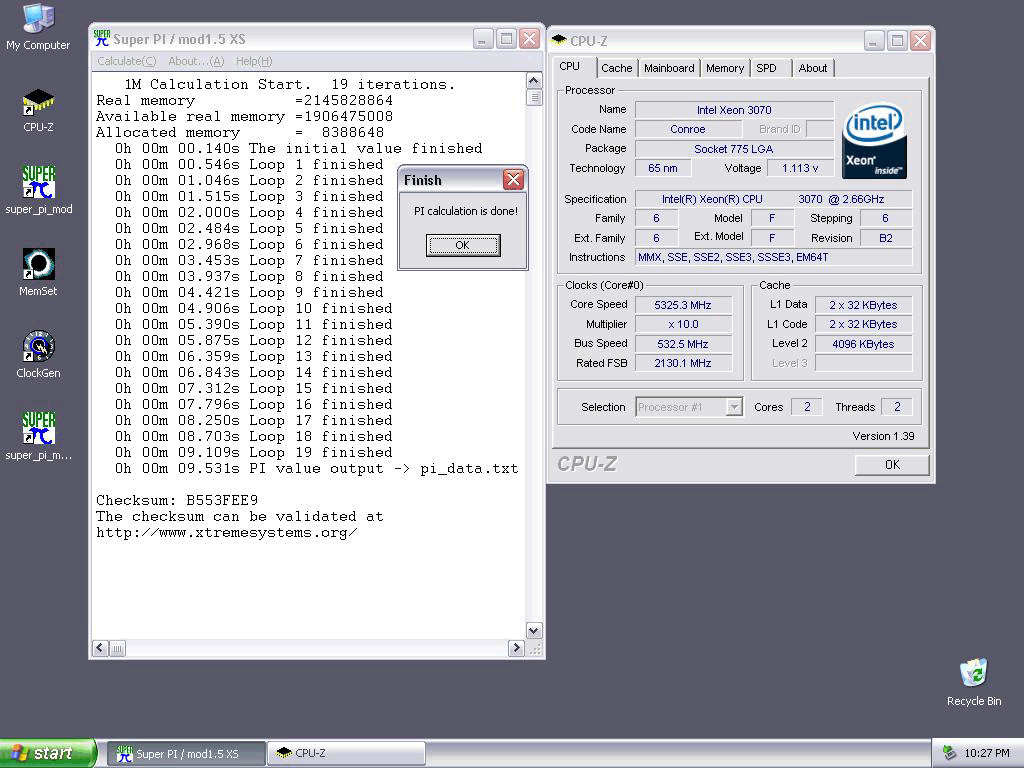Screen dimensions: 1024x768
Task: Click the Loop 19 finished line
Action: click(x=254, y=453)
